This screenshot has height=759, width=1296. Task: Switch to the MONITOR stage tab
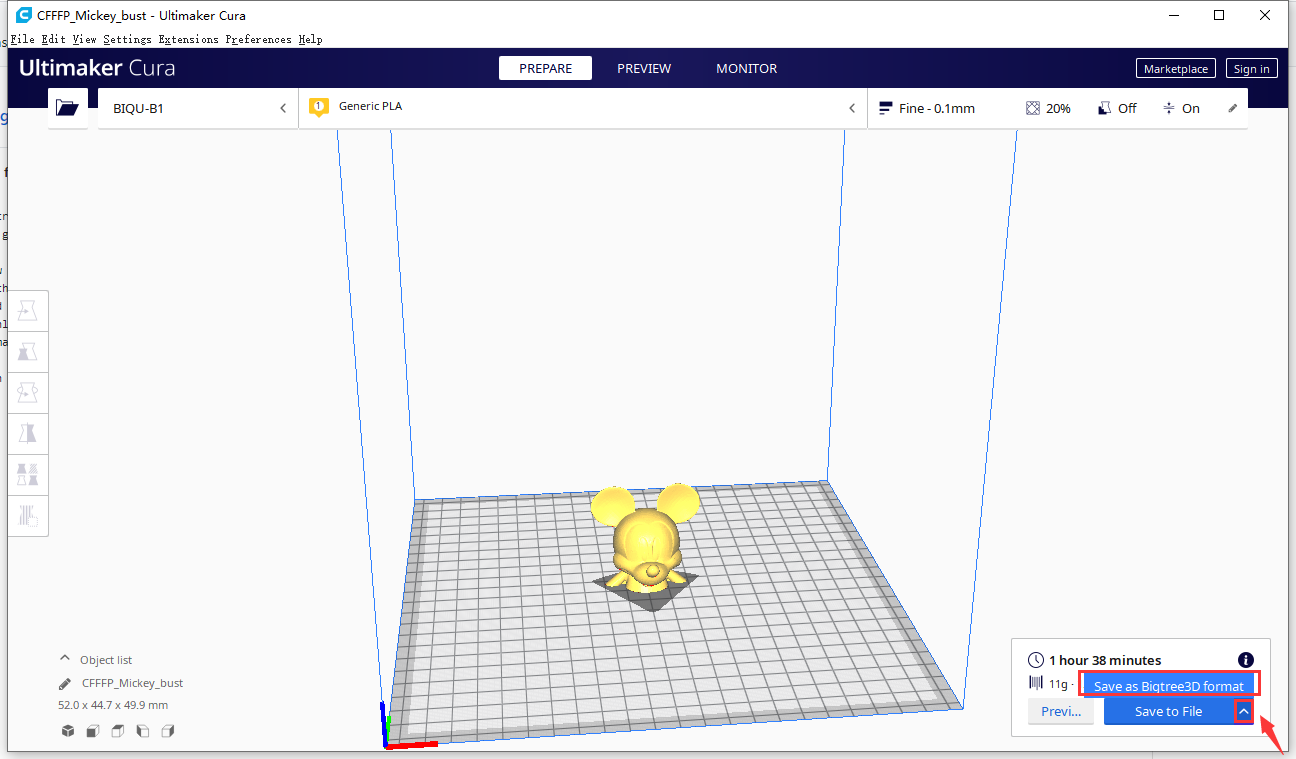tap(747, 68)
